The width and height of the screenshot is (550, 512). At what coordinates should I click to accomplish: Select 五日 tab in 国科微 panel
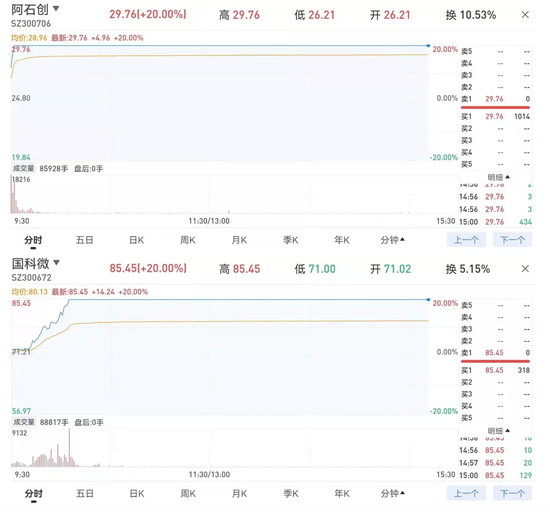[x=85, y=494]
